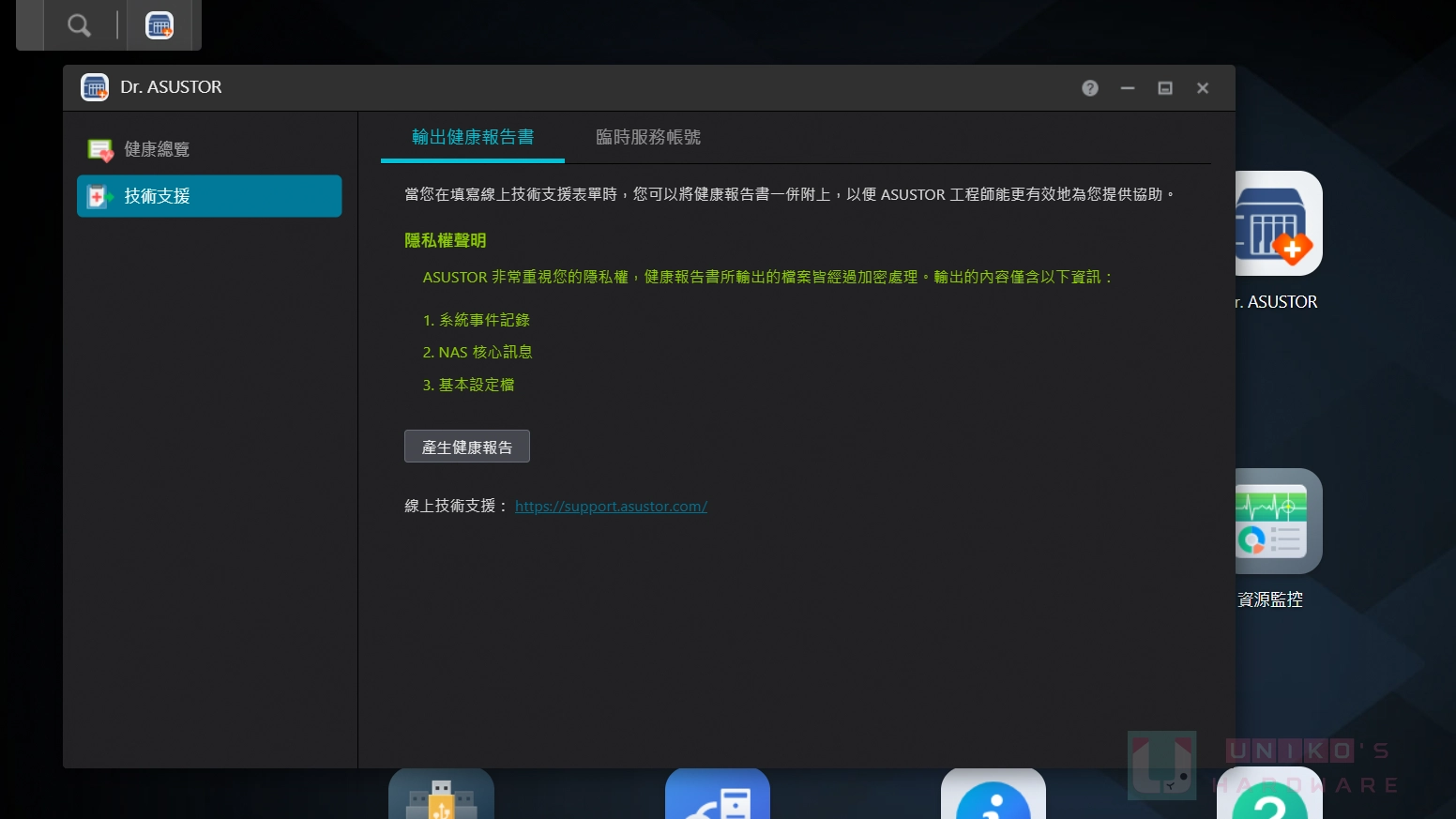Click the Dr. ASUSTOR title bar logo
The height and width of the screenshot is (819, 1456).
coord(95,87)
